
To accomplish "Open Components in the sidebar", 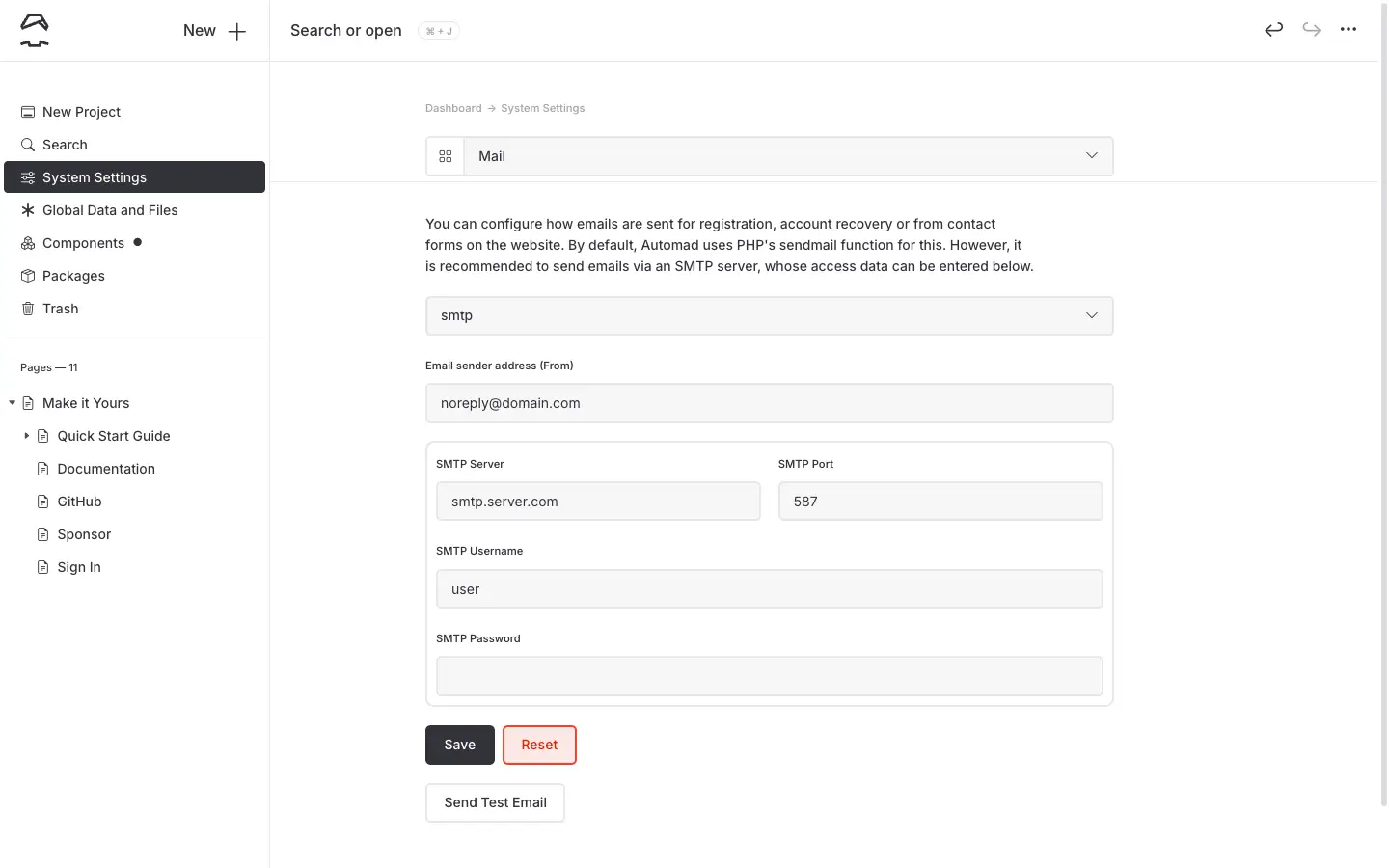I will click(83, 243).
